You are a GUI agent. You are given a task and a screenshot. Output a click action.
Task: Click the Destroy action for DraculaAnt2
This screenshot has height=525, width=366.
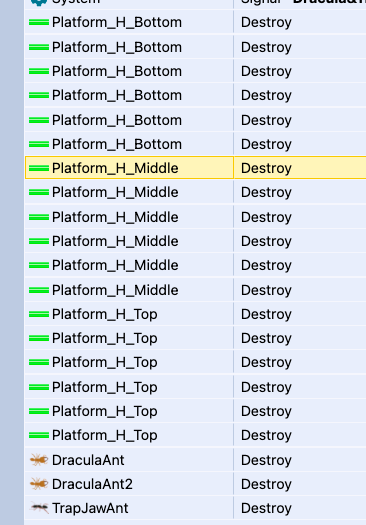point(266,484)
